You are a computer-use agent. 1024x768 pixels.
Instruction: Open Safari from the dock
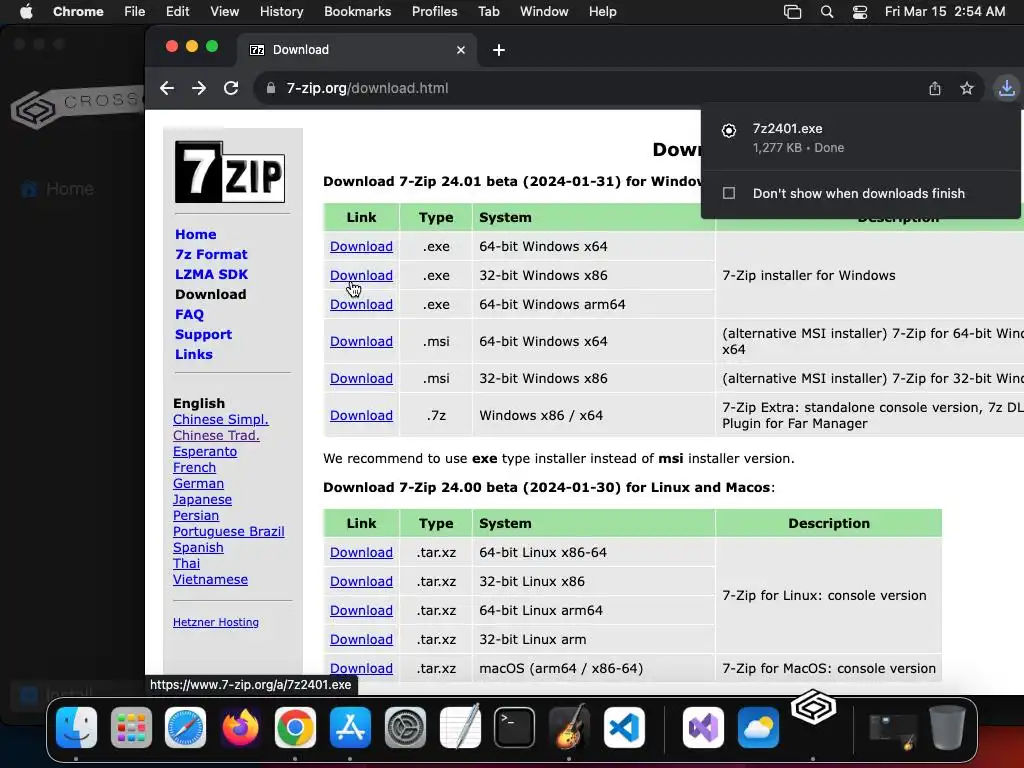185,728
